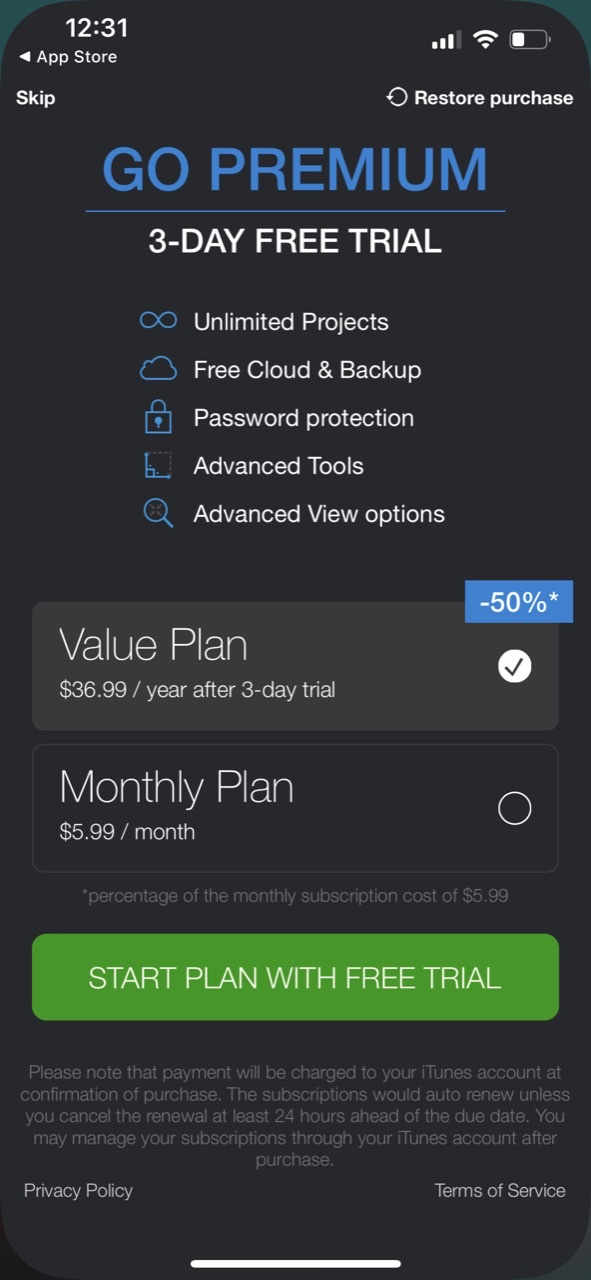Restore purchase from the top right
Image resolution: width=591 pixels, height=1280 pixels.
pyautogui.click(x=479, y=98)
